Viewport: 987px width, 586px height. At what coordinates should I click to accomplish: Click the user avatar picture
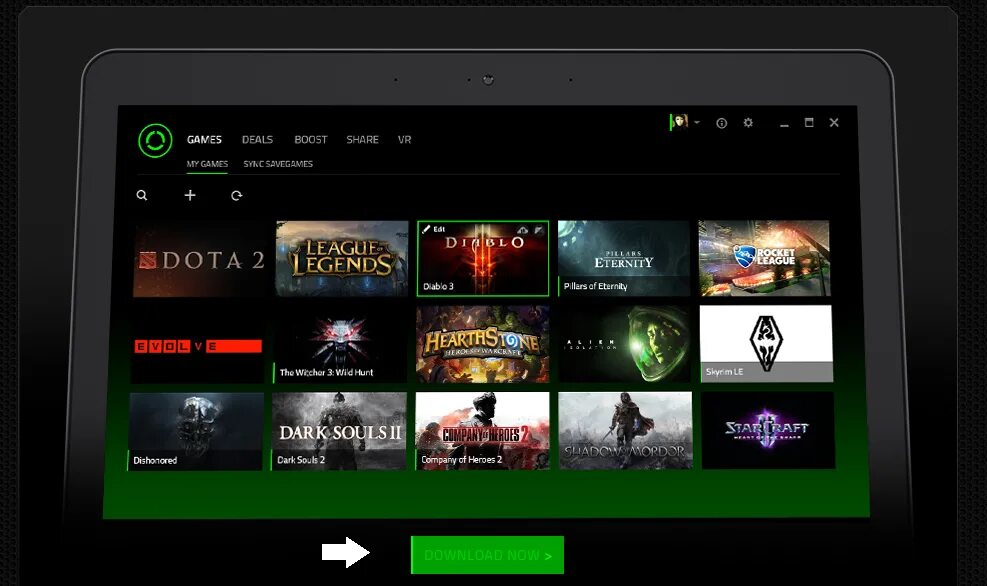[x=679, y=121]
